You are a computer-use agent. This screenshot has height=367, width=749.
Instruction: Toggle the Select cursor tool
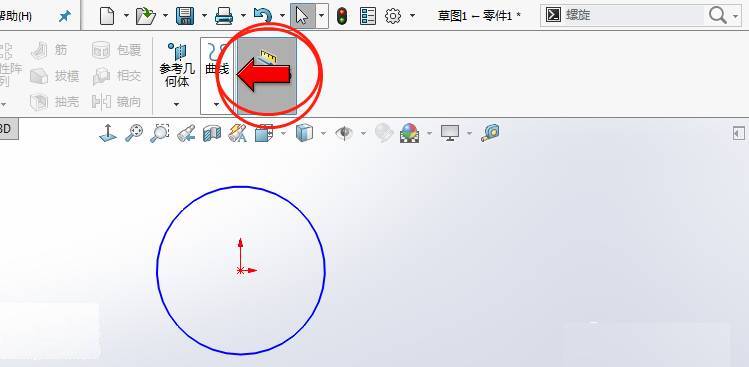pyautogui.click(x=302, y=16)
